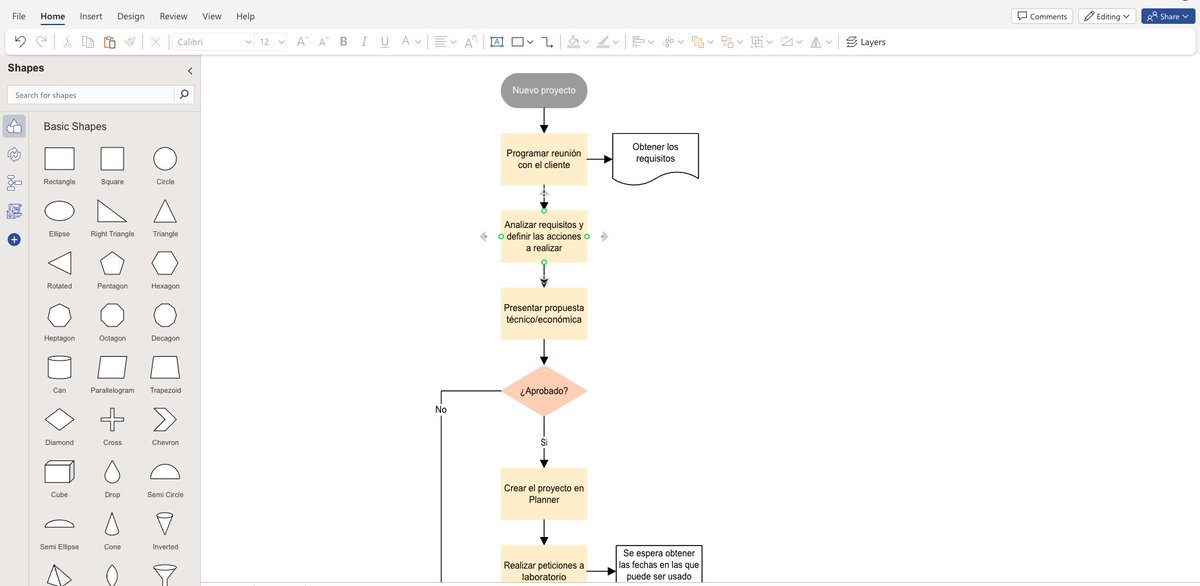Image resolution: width=1200 pixels, height=586 pixels.
Task: Select the Text Box tool
Action: click(x=497, y=41)
